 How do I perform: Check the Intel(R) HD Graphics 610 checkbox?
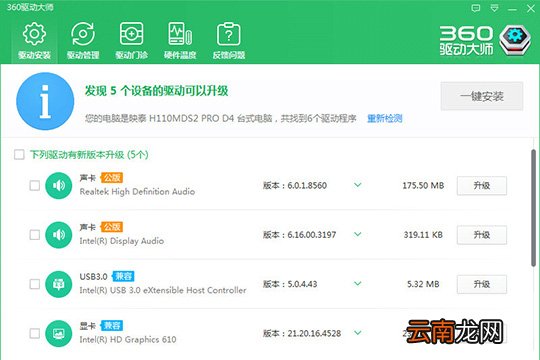pos(35,333)
